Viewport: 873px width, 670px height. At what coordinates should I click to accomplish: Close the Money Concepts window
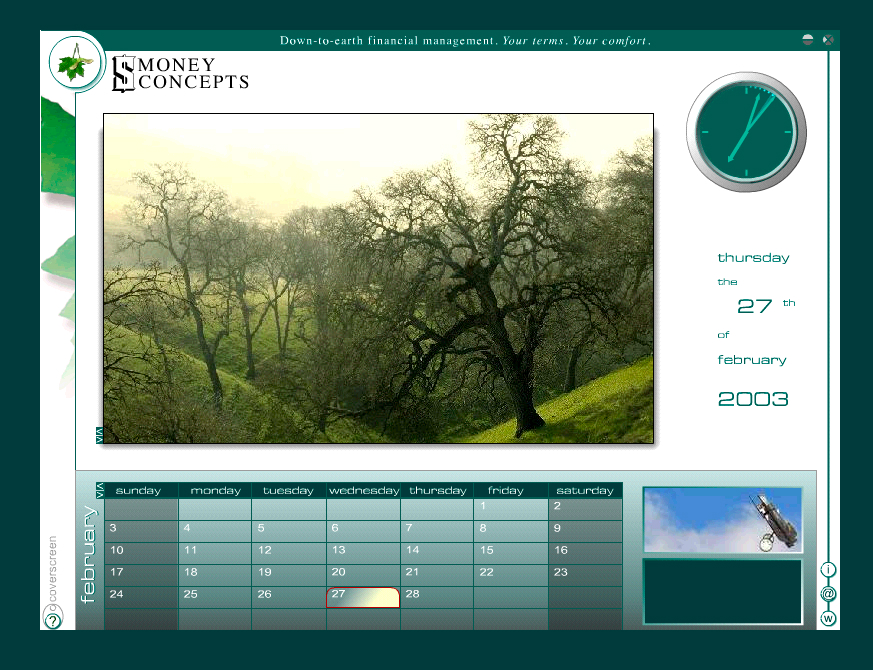pos(828,40)
